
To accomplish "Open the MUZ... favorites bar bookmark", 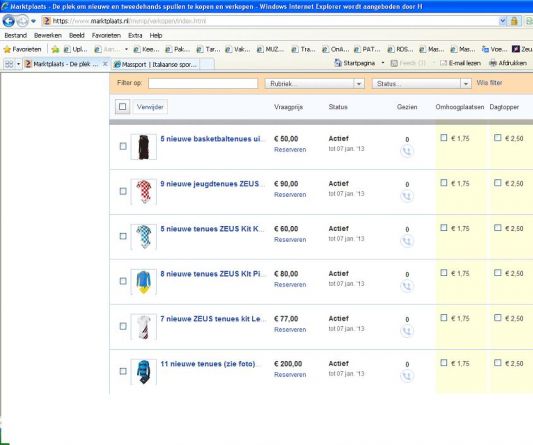I will click(270, 49).
